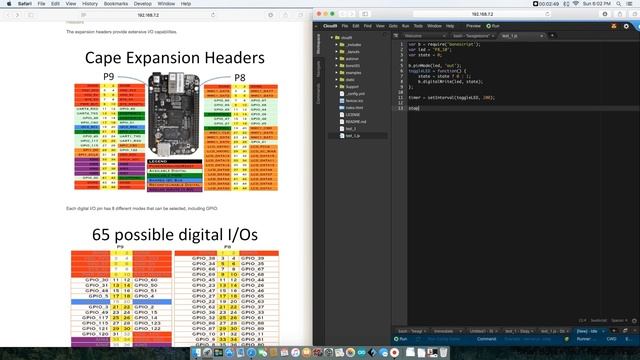Image resolution: width=640 pixels, height=360 pixels.
Task: Open the Cloud9 Goto menu
Action: coord(393,26)
